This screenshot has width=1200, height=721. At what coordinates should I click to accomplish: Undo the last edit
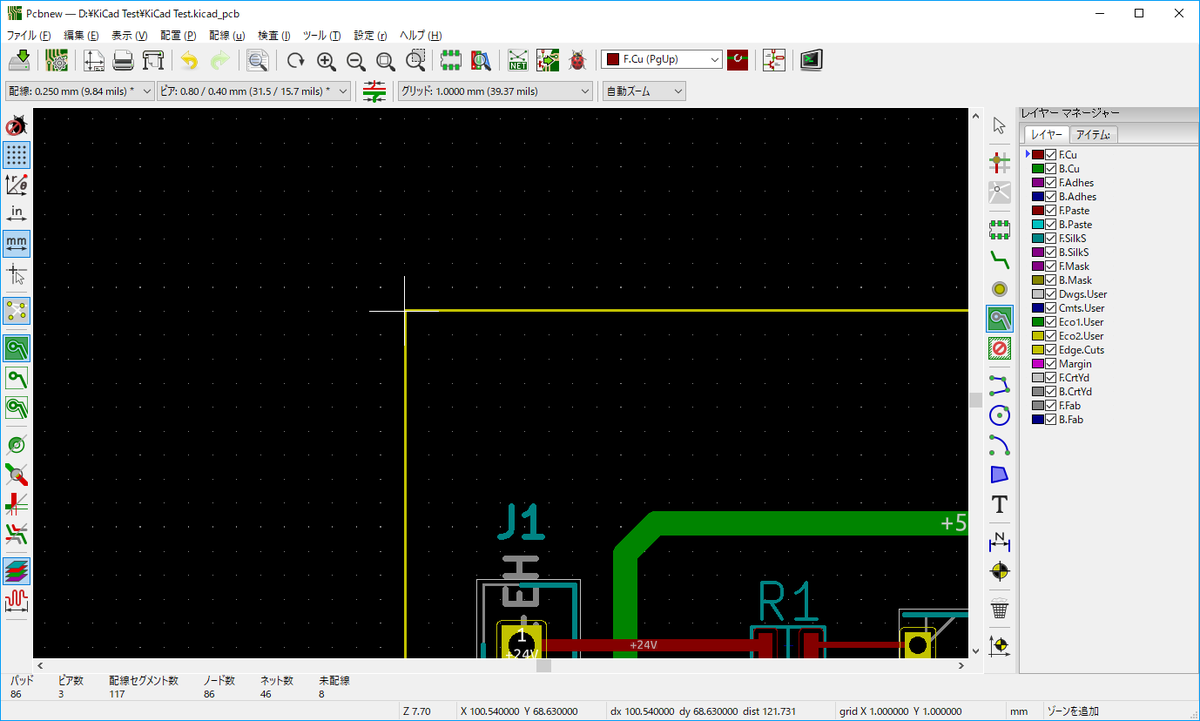189,60
